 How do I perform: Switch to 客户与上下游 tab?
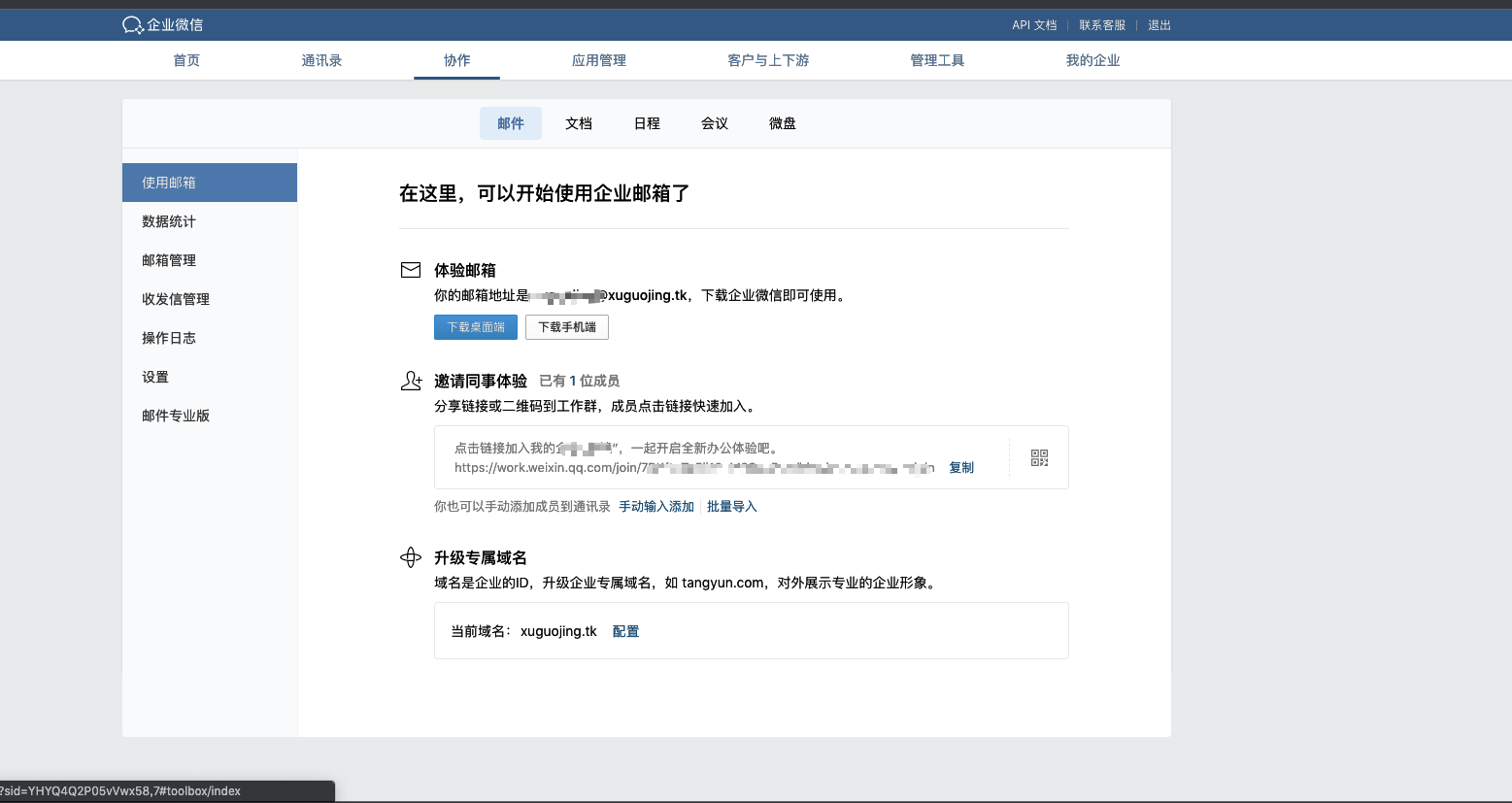pos(768,60)
